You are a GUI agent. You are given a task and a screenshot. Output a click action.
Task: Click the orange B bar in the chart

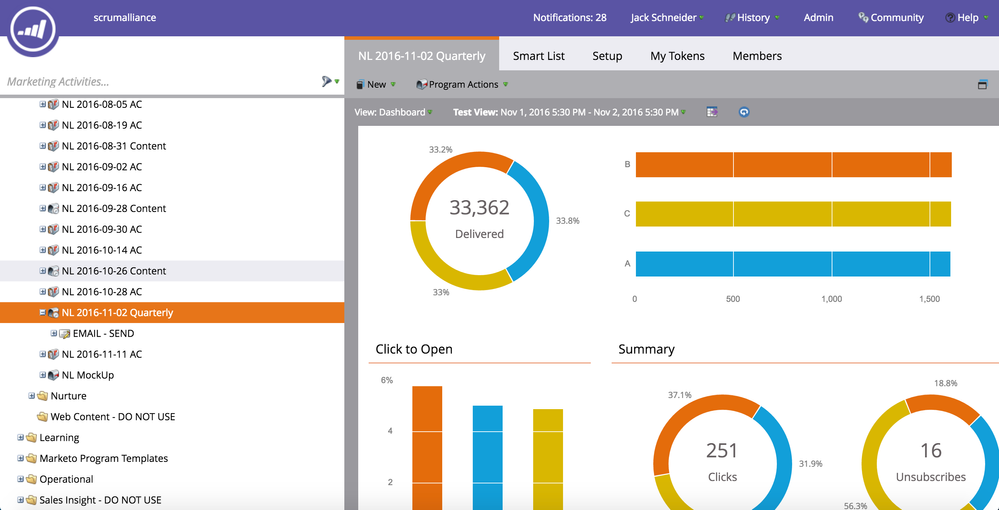pos(793,164)
